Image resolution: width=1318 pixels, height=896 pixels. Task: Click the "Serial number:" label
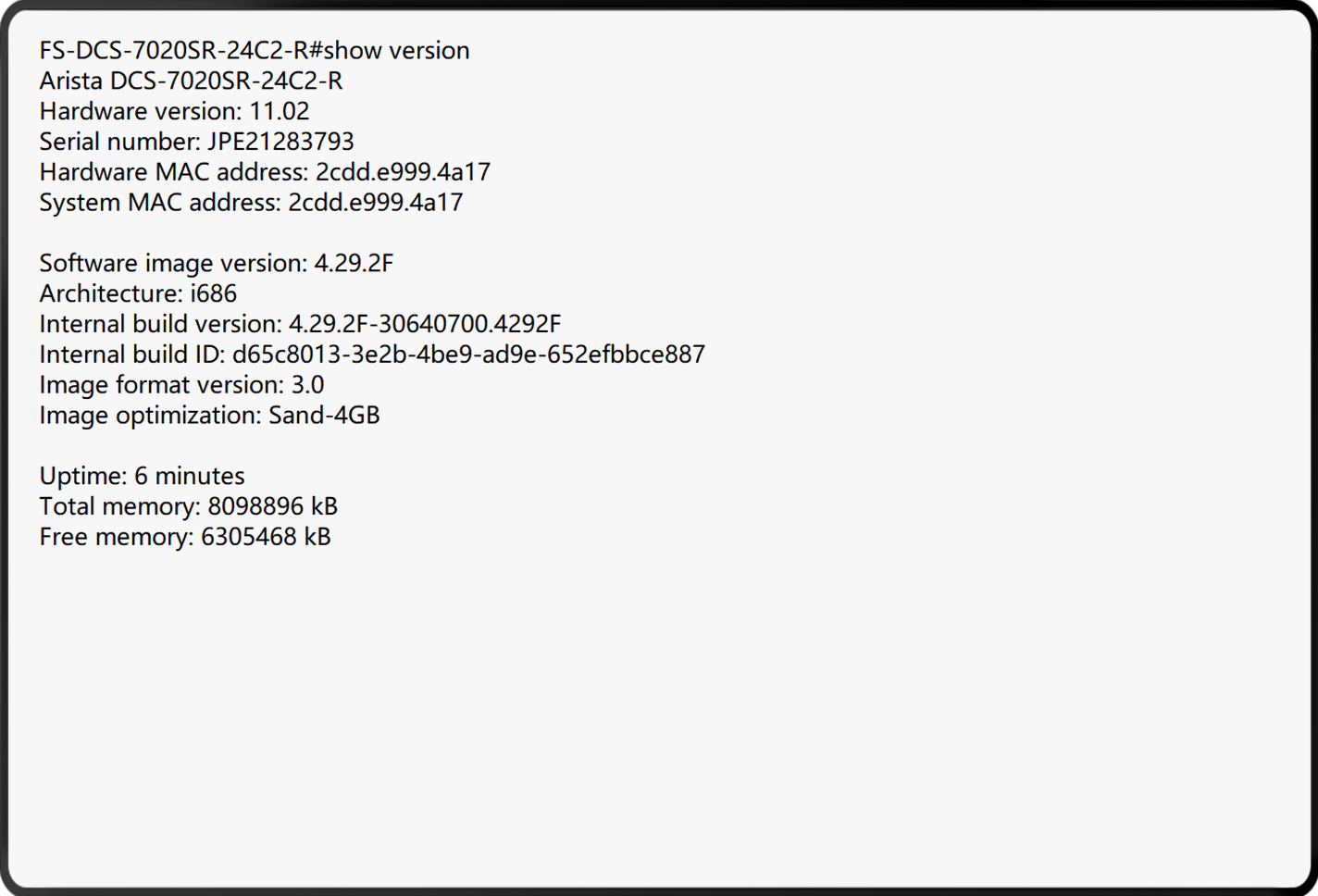point(119,142)
